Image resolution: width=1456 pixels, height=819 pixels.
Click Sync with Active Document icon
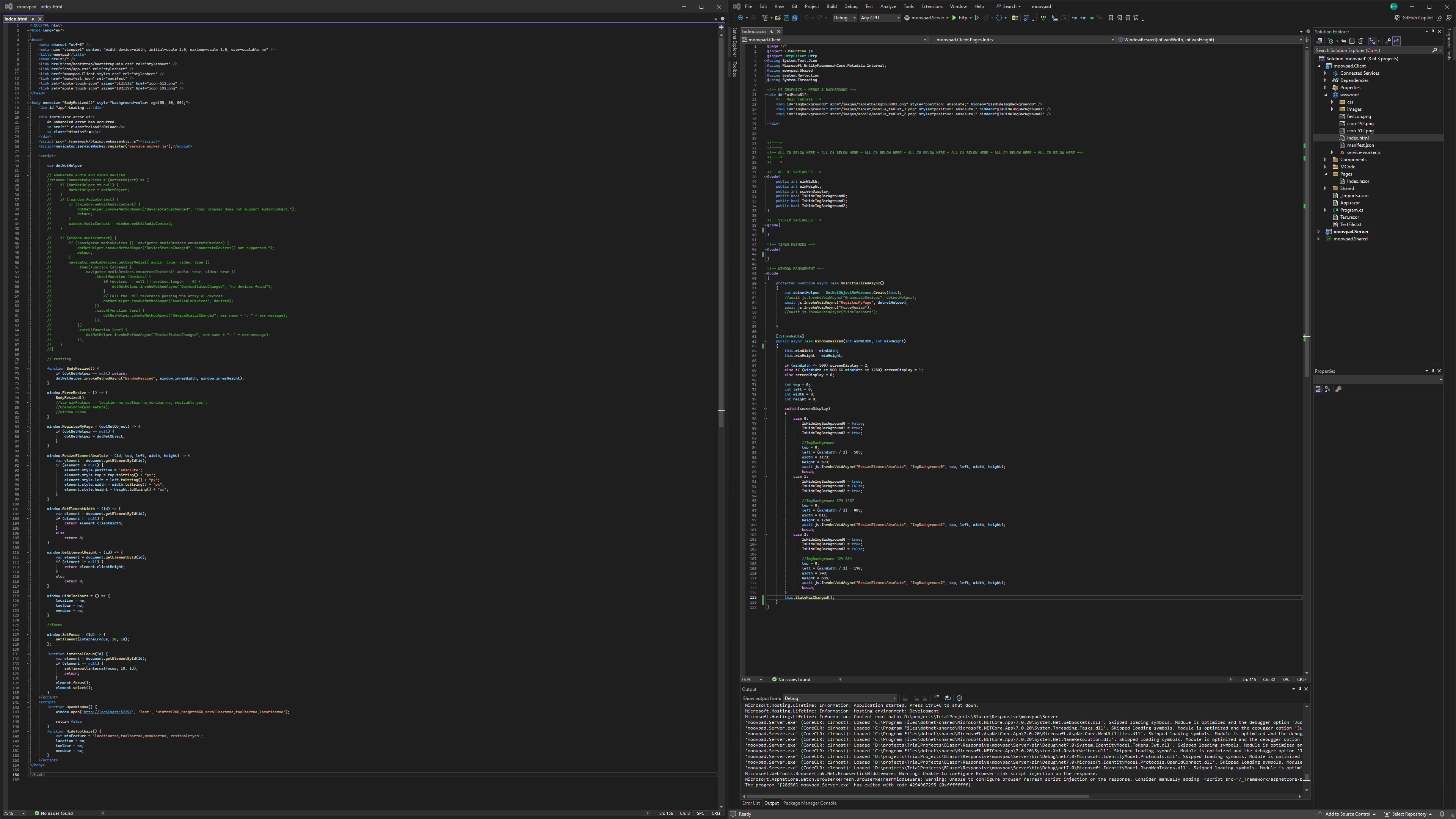[x=1344, y=41]
